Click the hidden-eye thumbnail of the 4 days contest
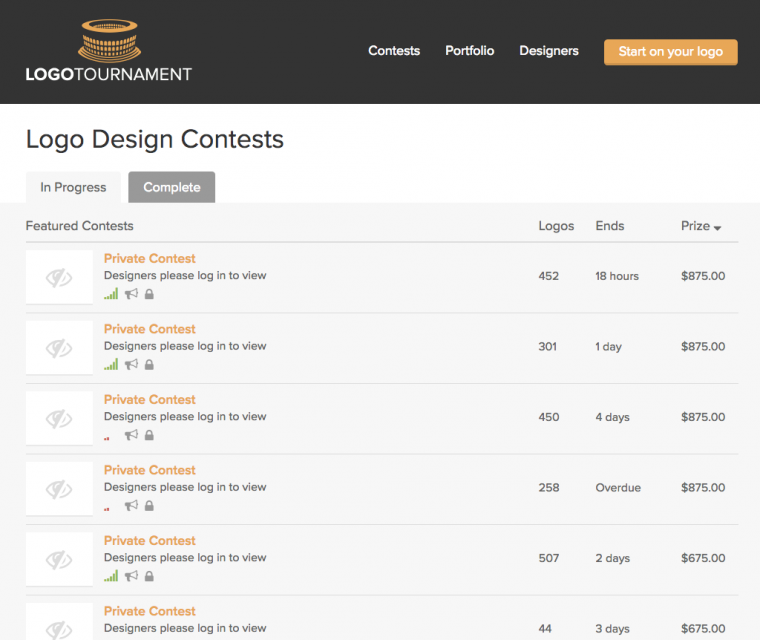 click(x=59, y=418)
